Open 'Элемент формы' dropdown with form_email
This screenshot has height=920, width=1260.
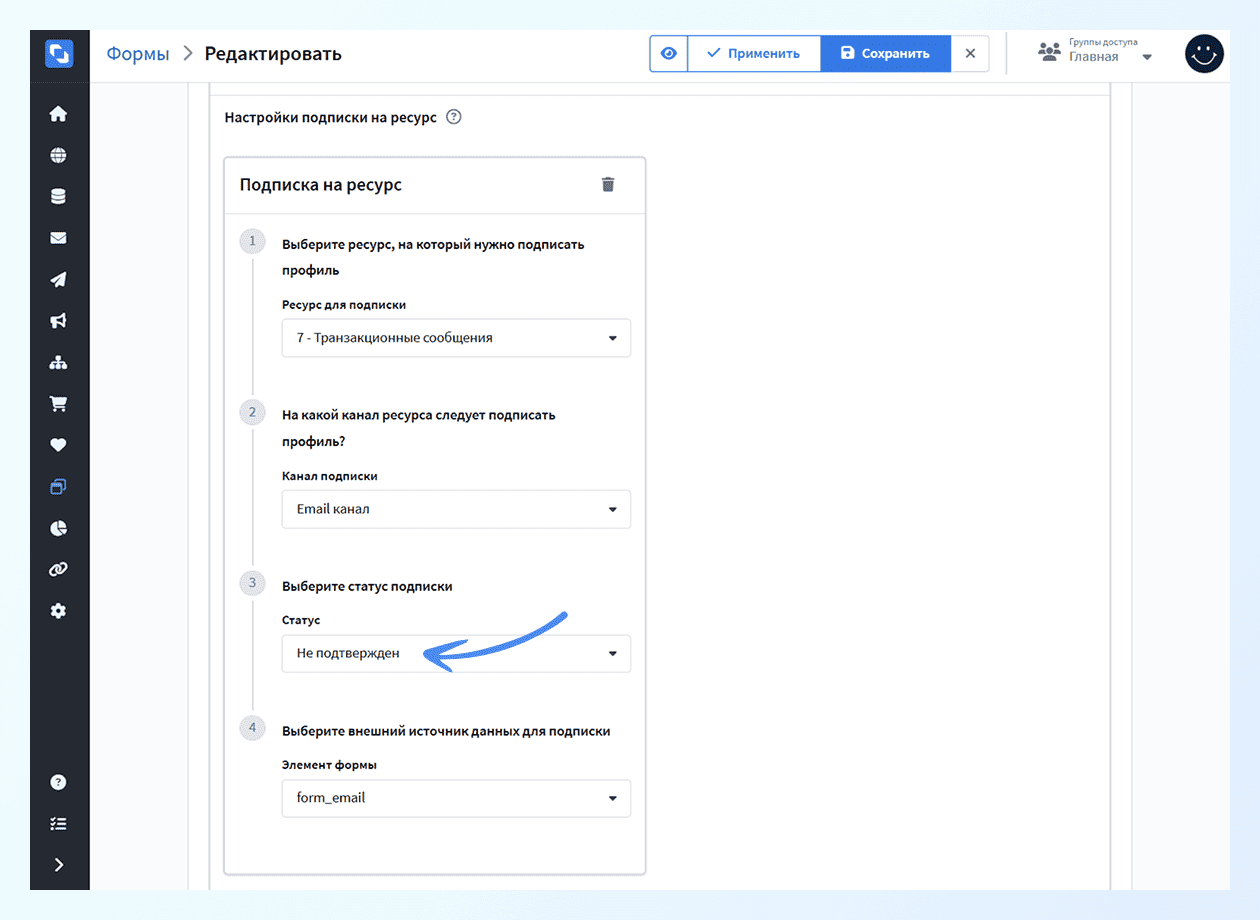click(x=456, y=798)
